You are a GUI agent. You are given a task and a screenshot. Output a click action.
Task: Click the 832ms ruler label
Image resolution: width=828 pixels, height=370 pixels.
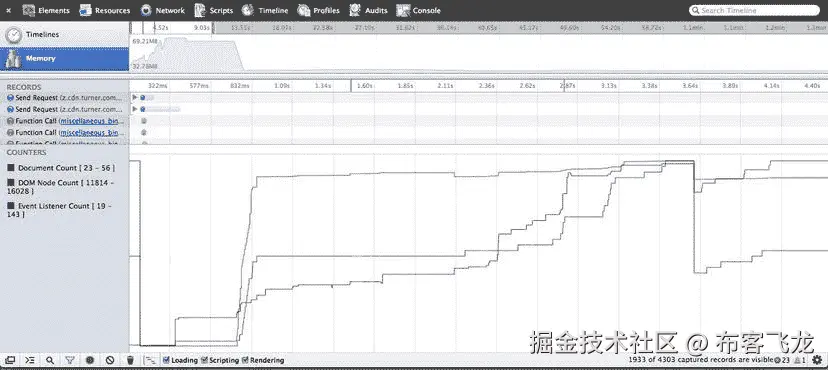(x=239, y=86)
